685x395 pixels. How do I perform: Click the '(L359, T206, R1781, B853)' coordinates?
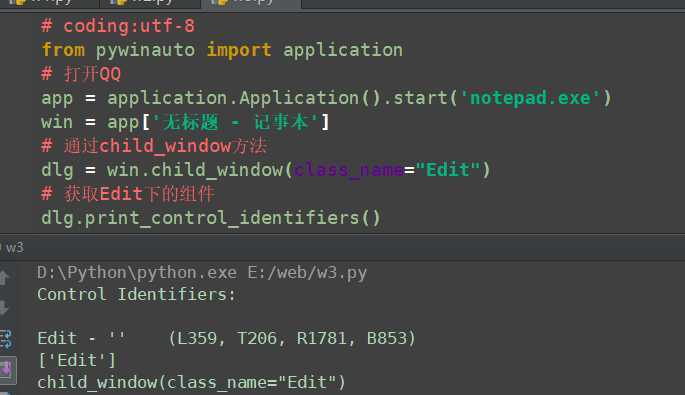coord(292,338)
